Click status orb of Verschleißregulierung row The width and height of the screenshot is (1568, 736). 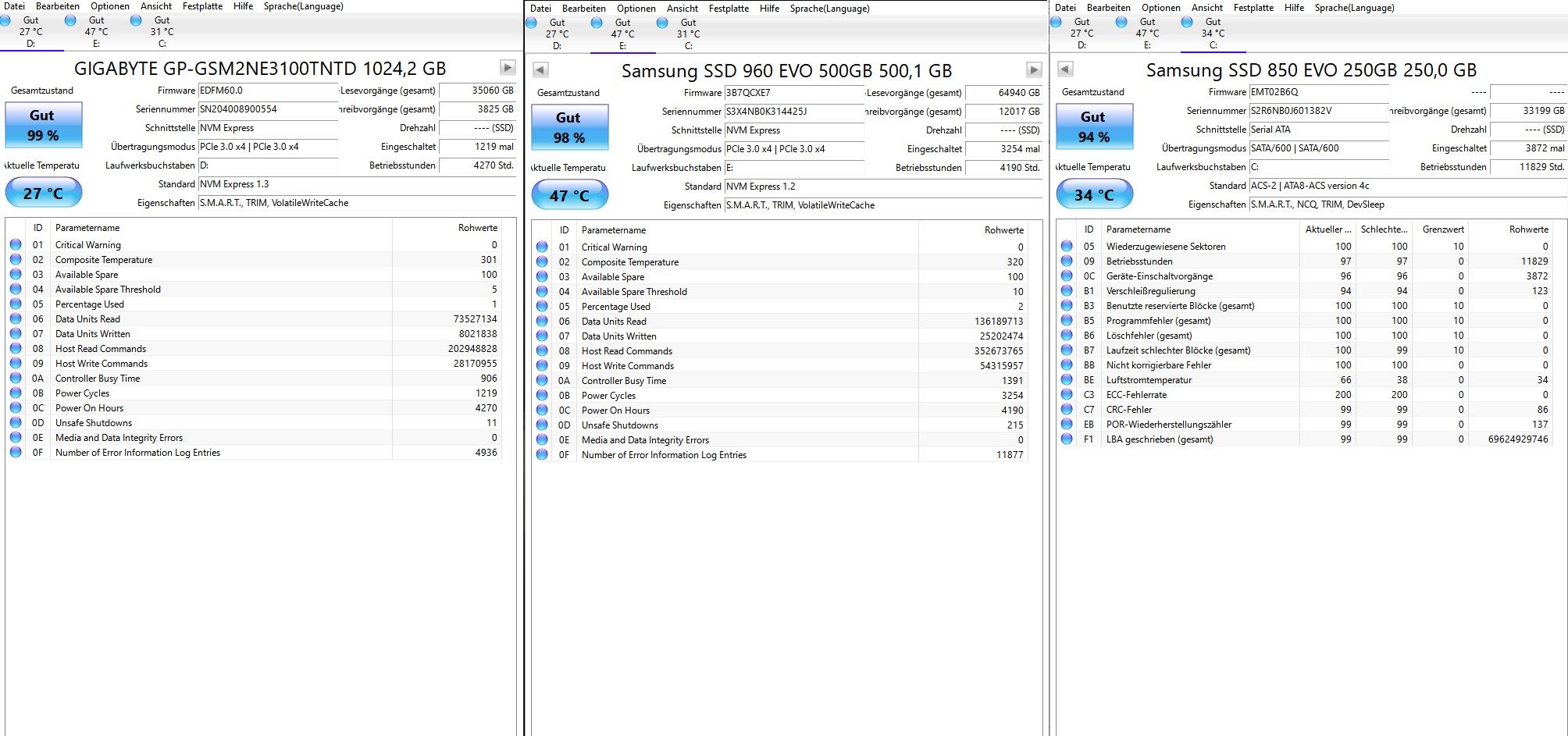coord(1067,291)
